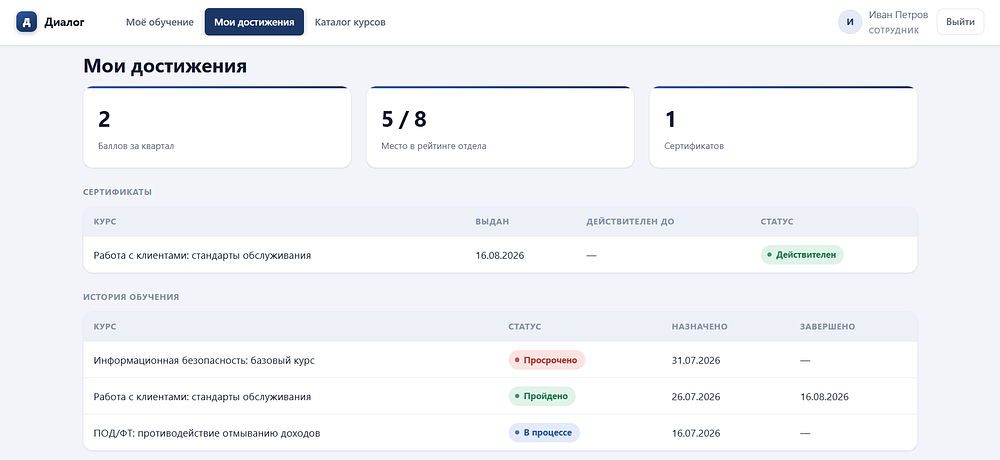This screenshot has height=460, width=1000.
Task: Click the СЕРТИФИКАТЫ section title
Action: pyautogui.click(x=117, y=192)
